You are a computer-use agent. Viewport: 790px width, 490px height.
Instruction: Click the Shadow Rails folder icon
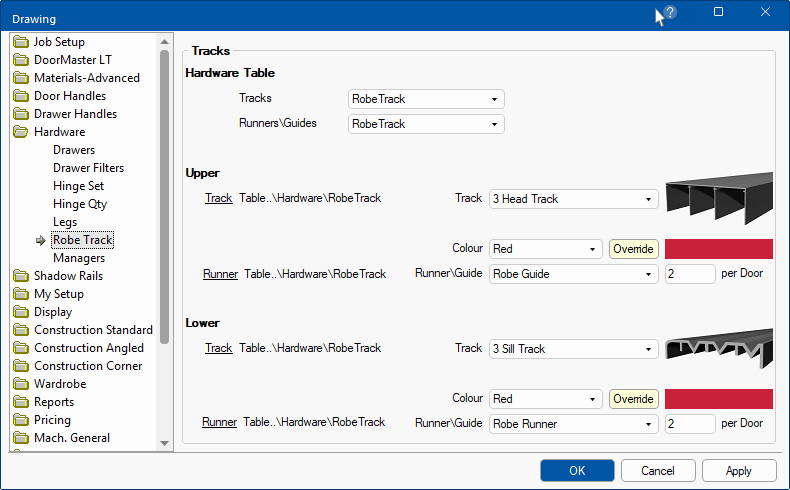21,276
